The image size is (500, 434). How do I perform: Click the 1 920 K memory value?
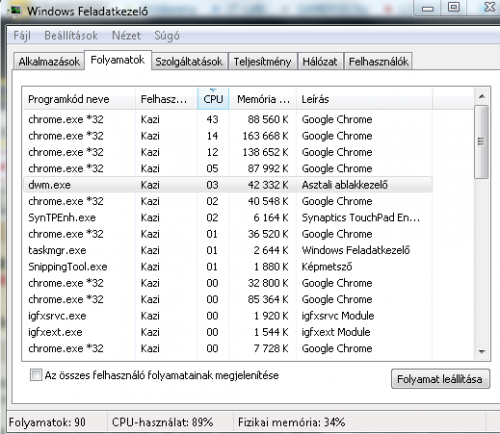271,315
